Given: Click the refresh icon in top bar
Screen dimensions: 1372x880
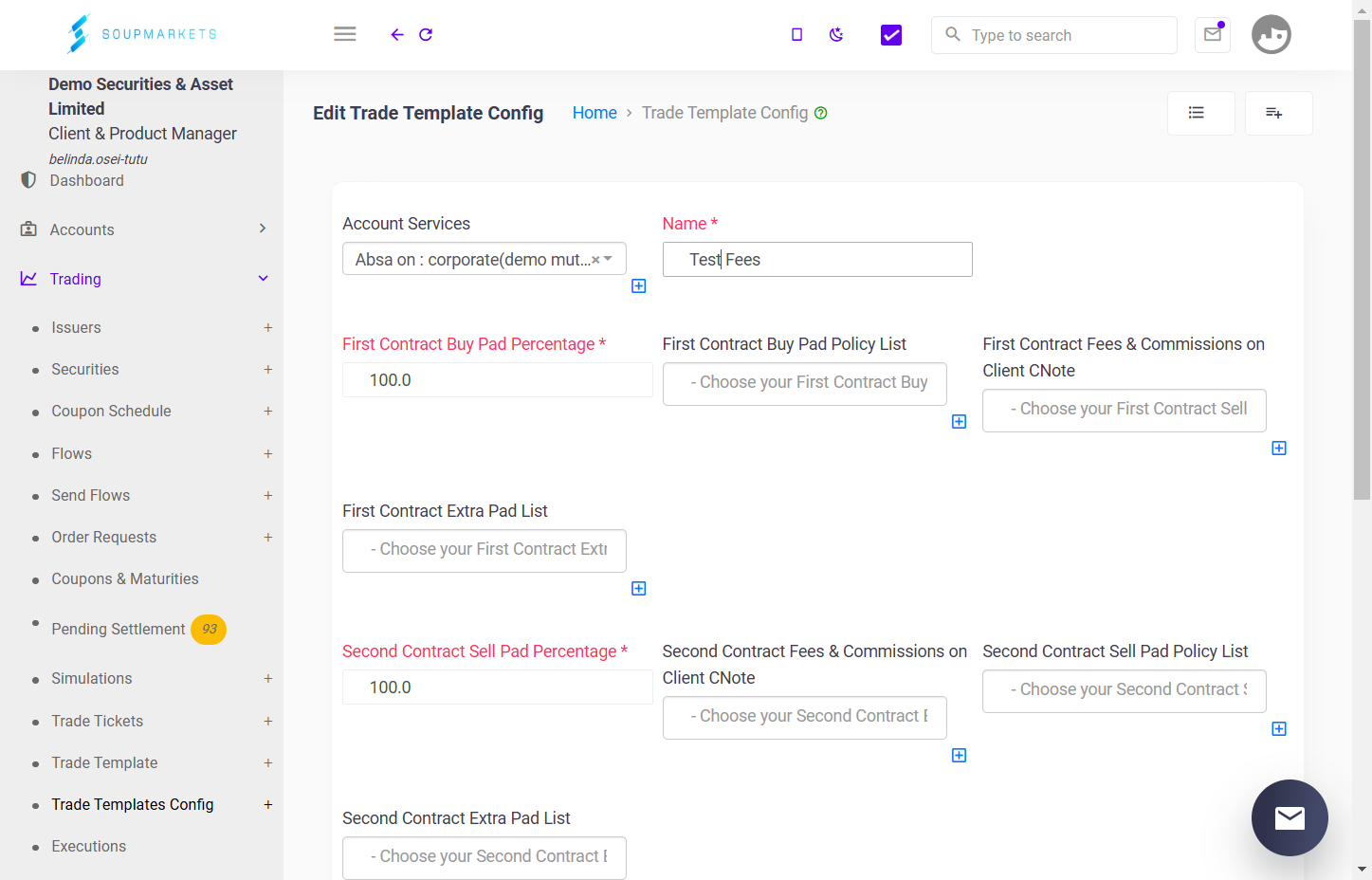Looking at the screenshot, I should pyautogui.click(x=426, y=35).
